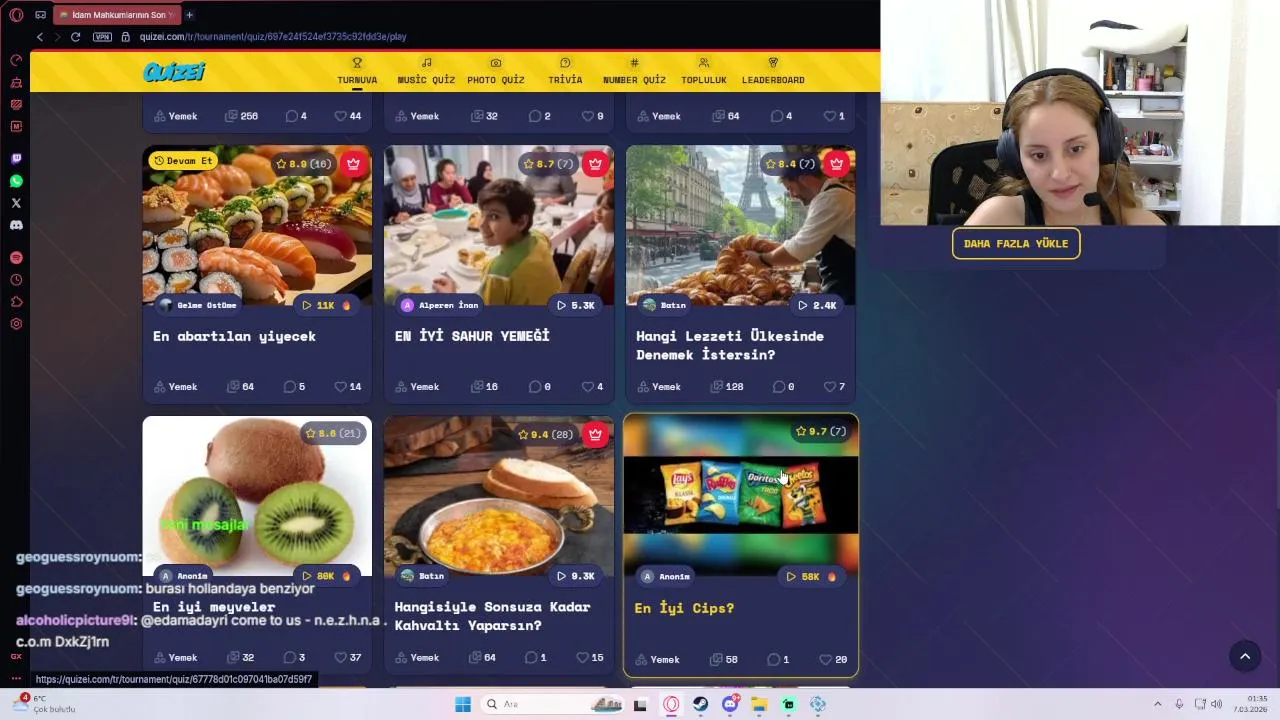
Task: Click crown icon on sushi quiz card
Action: (x=353, y=164)
